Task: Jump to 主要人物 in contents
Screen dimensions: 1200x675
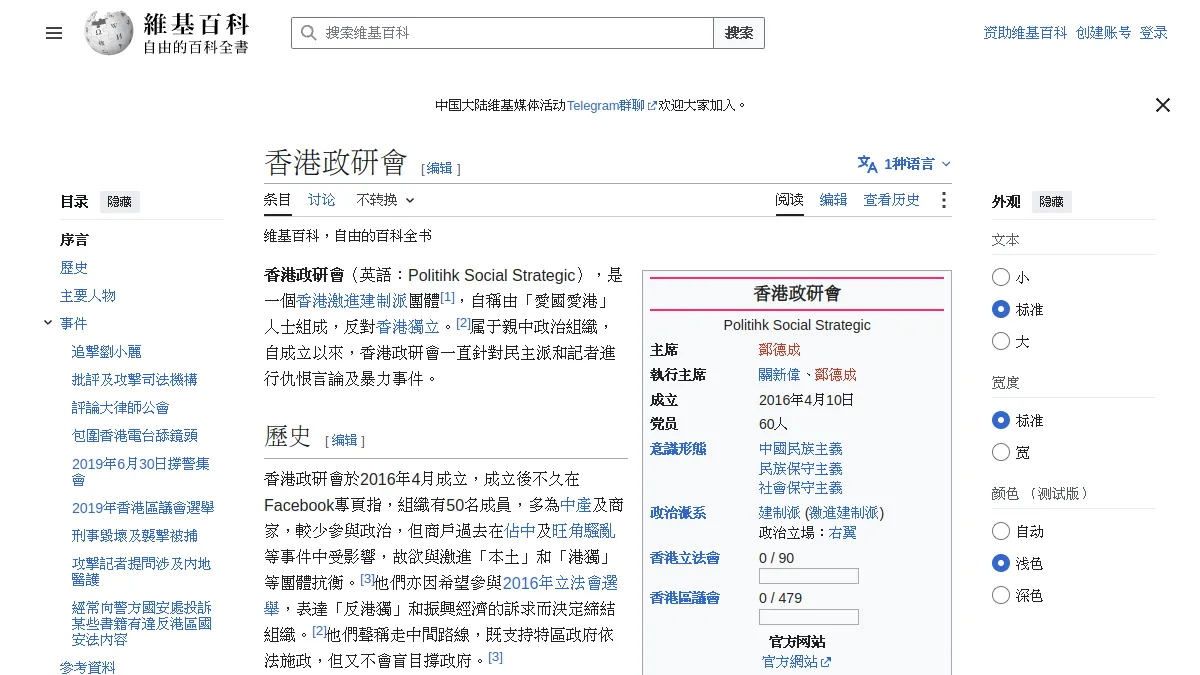Action: tap(88, 296)
